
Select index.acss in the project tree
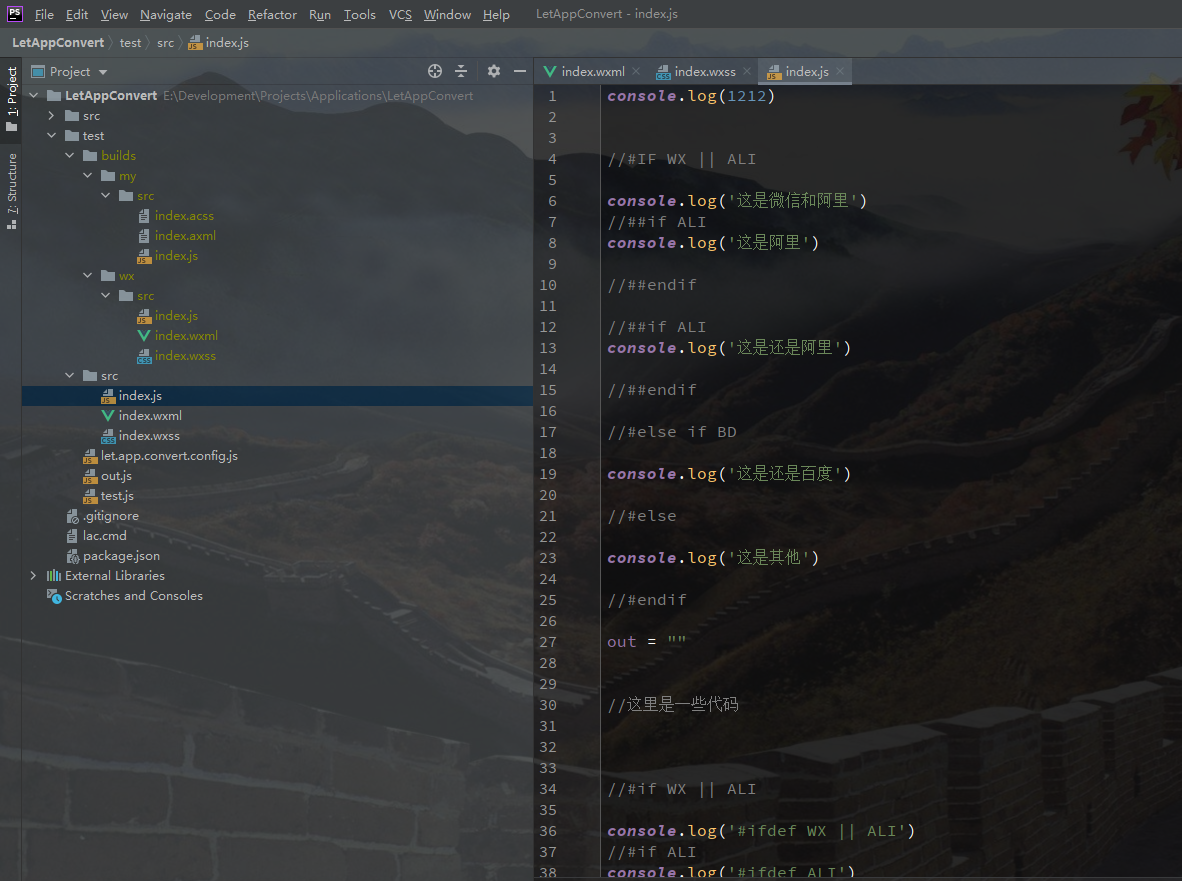tap(184, 216)
